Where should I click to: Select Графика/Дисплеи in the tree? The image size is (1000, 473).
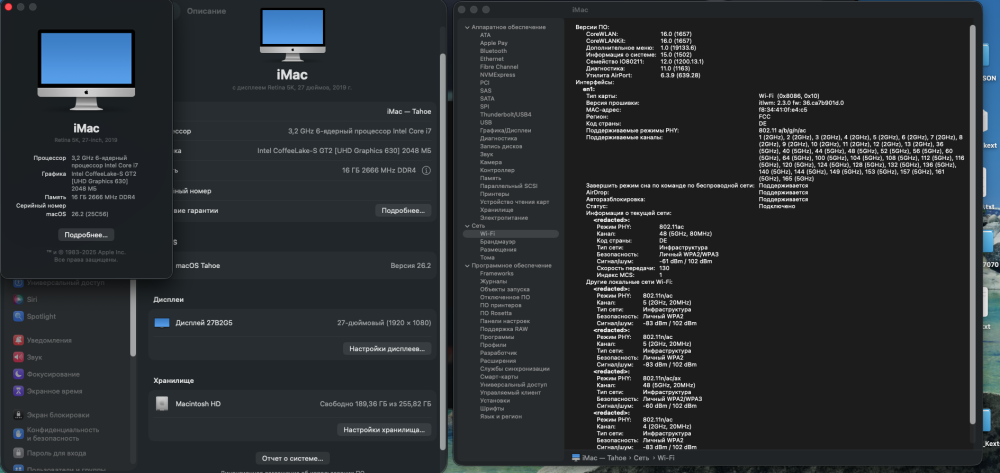[506, 131]
